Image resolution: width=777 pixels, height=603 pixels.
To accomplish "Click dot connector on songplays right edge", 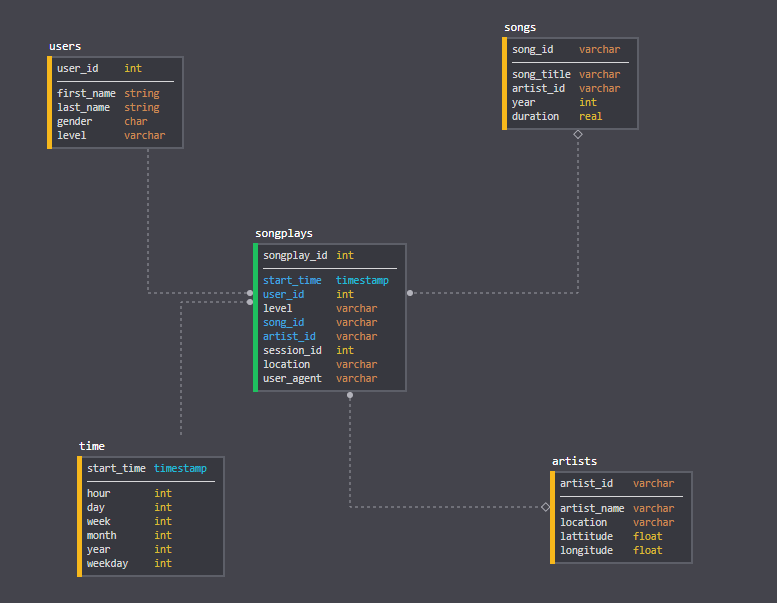I will click(x=410, y=293).
